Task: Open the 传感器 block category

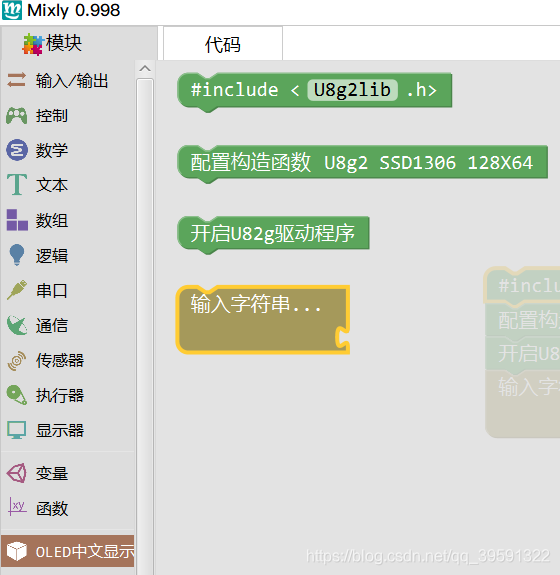Action: (68, 360)
